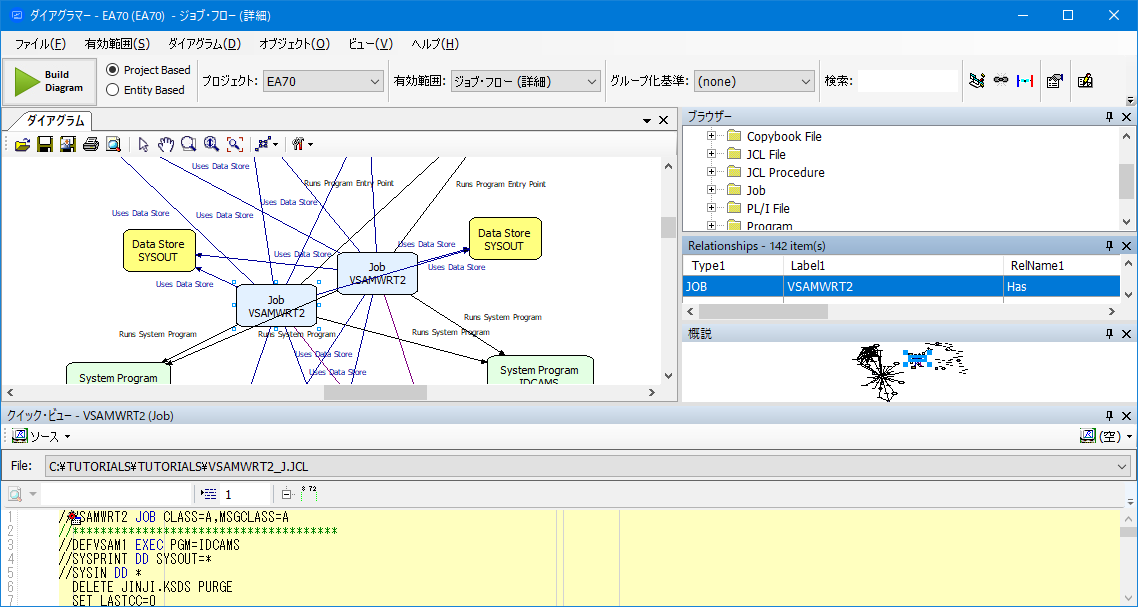Viewport: 1138px width, 607px height.
Task: Expand the Copybook File tree node
Action: [711, 136]
